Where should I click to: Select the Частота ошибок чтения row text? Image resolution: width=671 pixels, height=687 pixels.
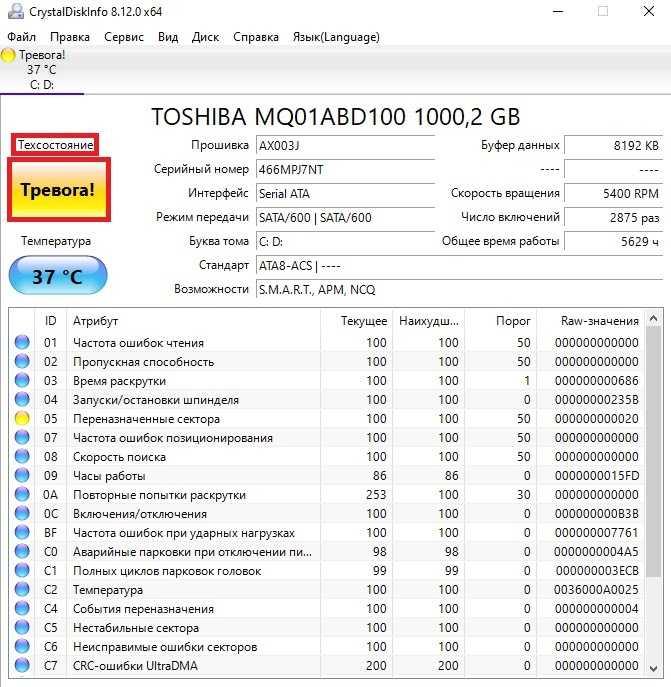point(138,343)
